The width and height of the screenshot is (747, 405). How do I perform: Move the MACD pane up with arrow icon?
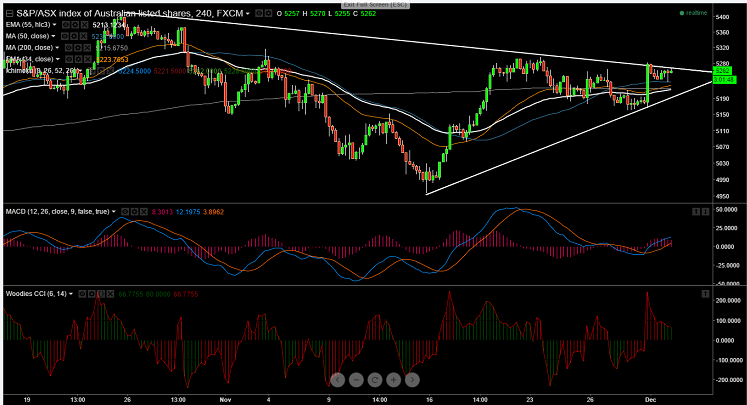(696, 212)
